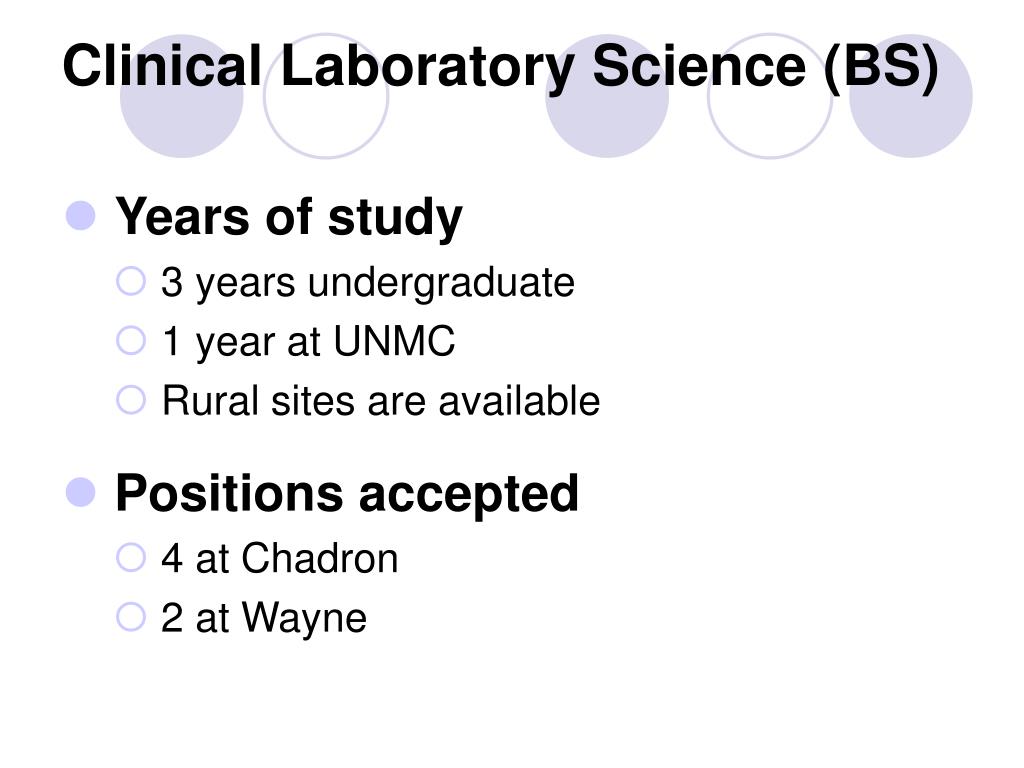Click the filled lavender circle under 'Science'
Viewport: 1024px width, 768px height.
607,96
